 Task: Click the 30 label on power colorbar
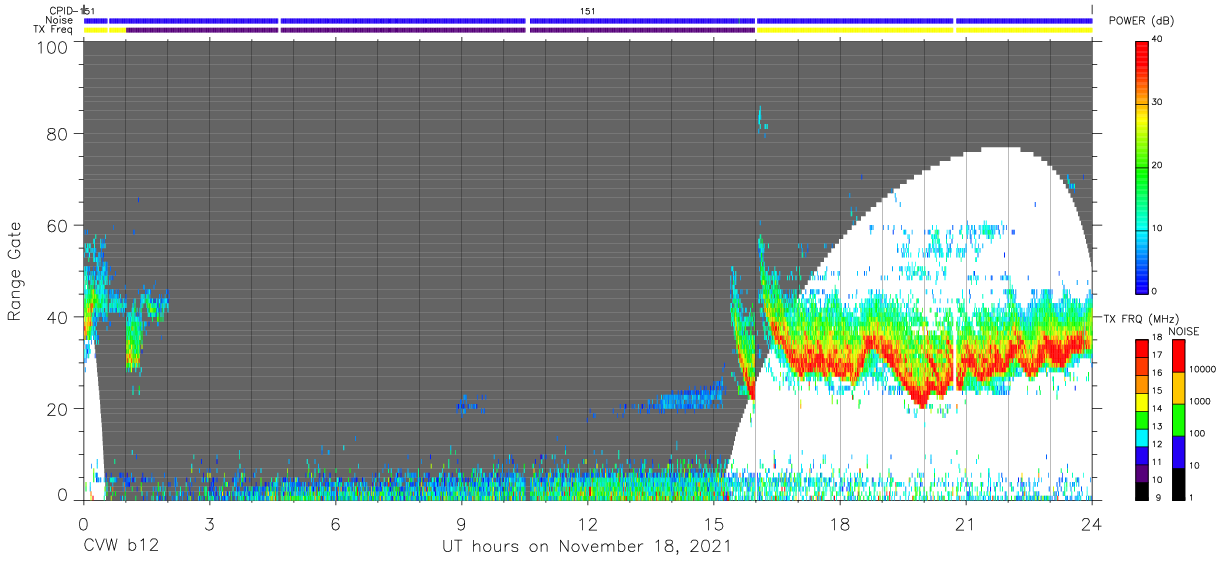pyautogui.click(x=1158, y=103)
